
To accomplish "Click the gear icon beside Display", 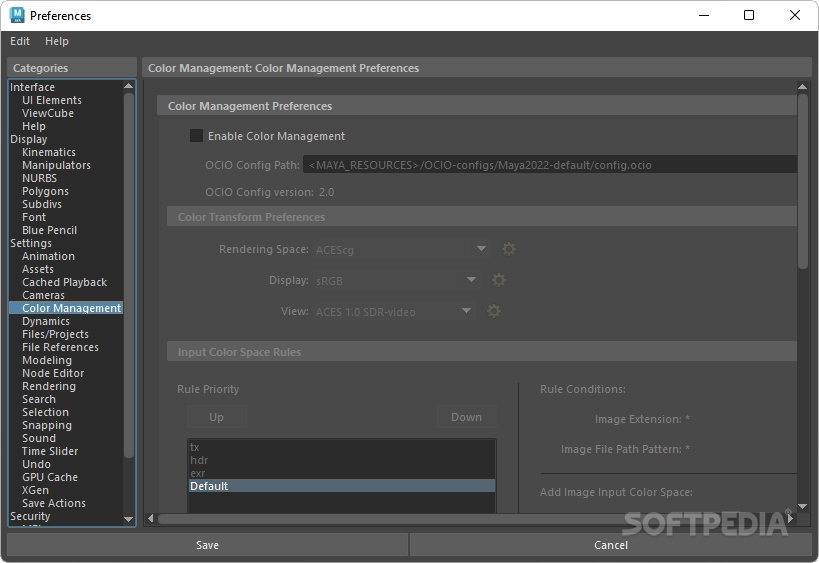I will pyautogui.click(x=499, y=280).
